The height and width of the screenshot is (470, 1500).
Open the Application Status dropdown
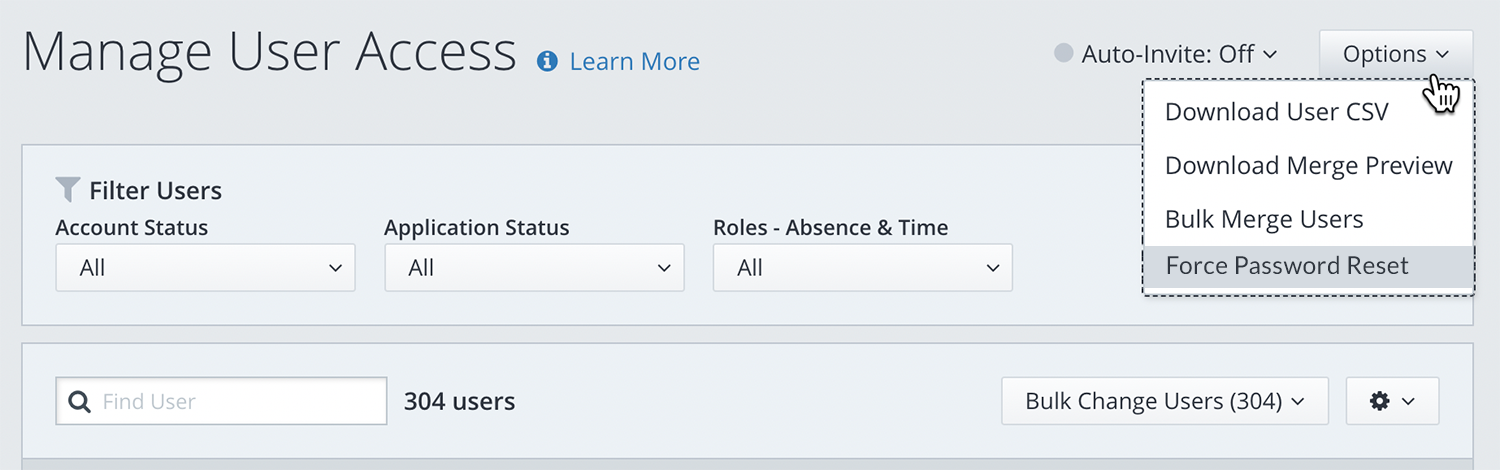coord(534,268)
